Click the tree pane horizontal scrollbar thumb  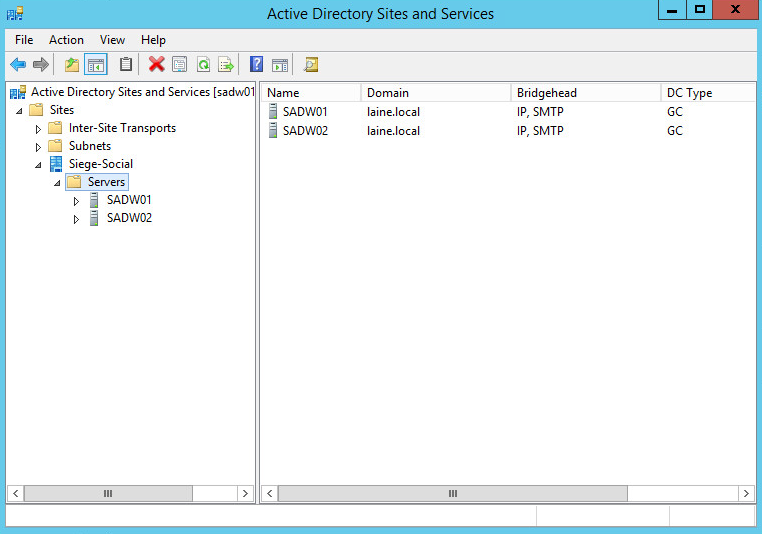108,494
